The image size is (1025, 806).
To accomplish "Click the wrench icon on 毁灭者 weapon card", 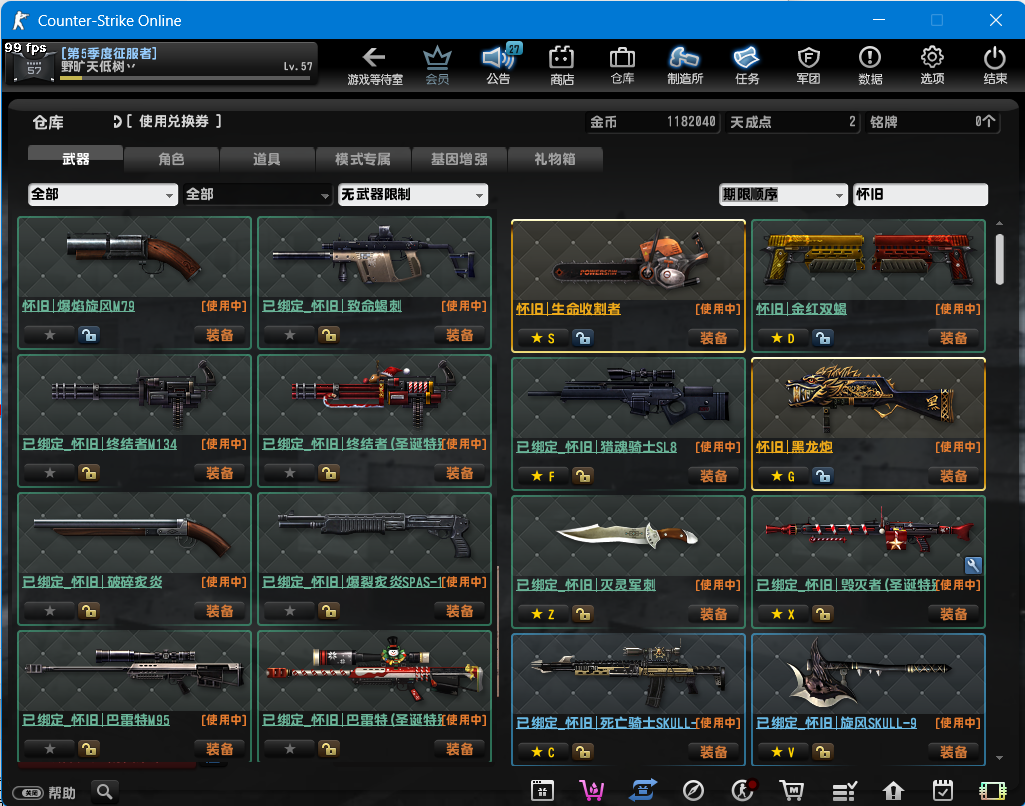I will [x=973, y=565].
